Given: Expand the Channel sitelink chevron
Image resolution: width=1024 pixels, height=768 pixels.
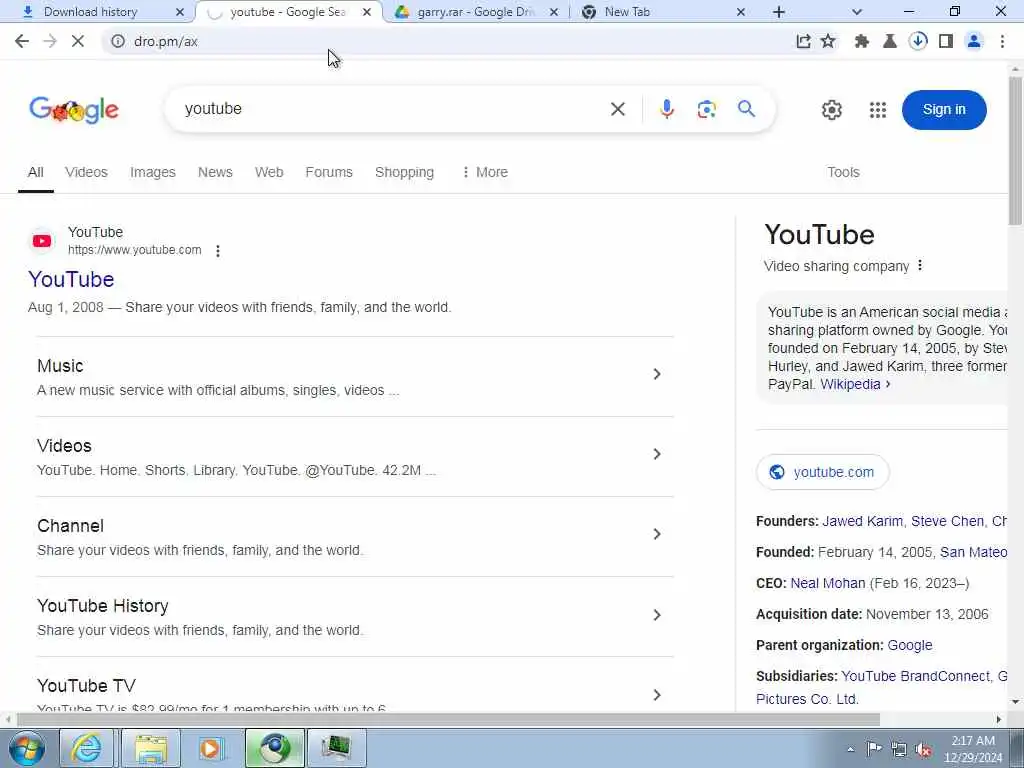Looking at the screenshot, I should click(x=657, y=534).
